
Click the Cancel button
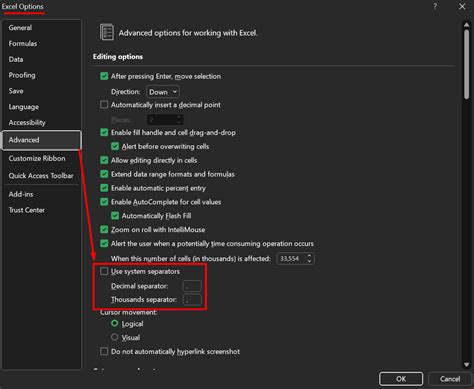[x=450, y=379]
